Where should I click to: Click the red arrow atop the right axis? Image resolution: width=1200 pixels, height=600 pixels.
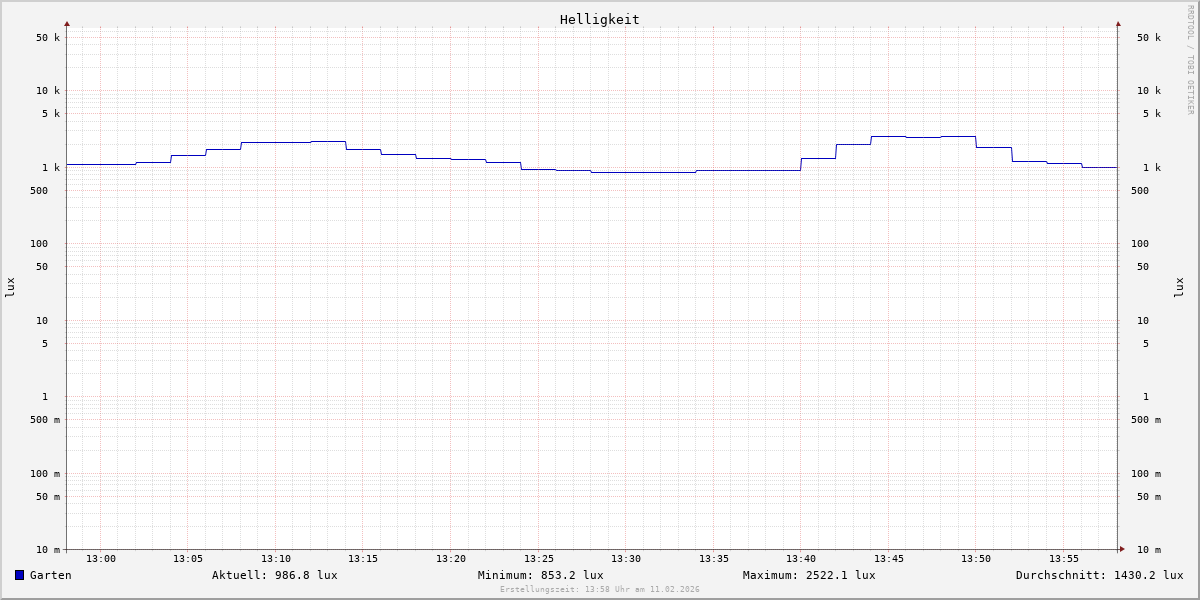pos(1118,24)
